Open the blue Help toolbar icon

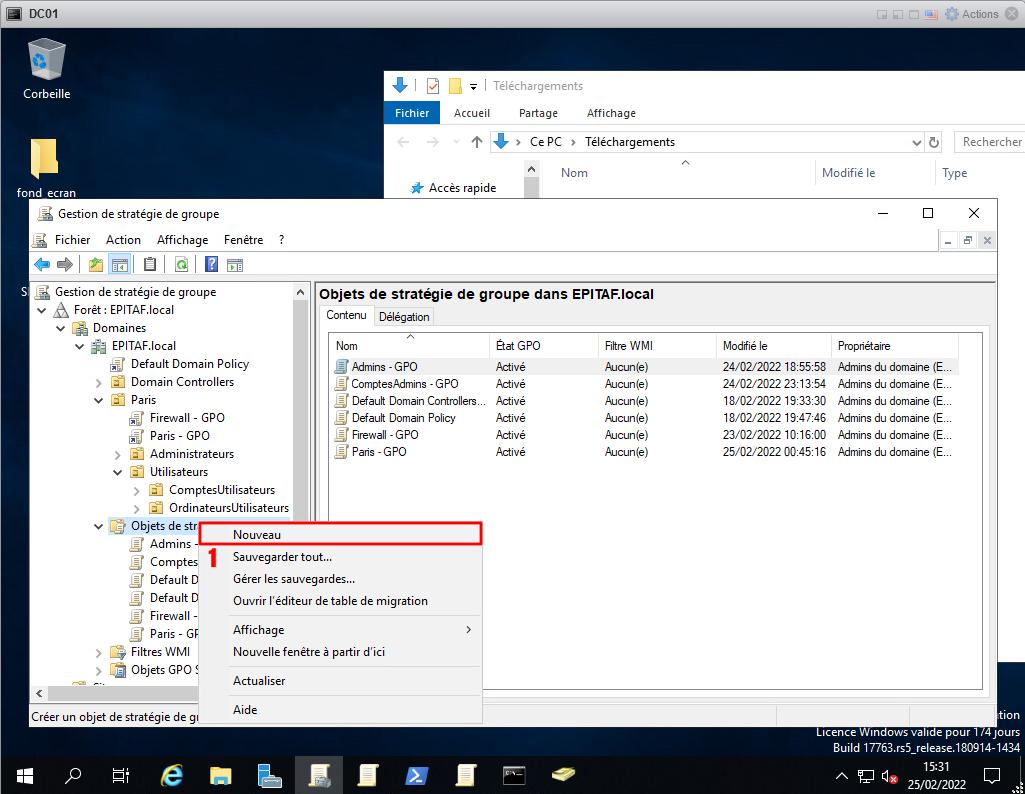click(212, 265)
